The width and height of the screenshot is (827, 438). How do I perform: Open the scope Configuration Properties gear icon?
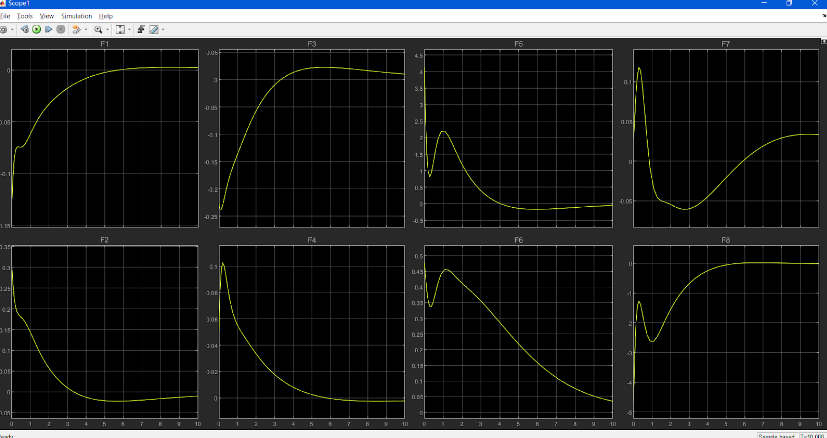click(x=3, y=30)
